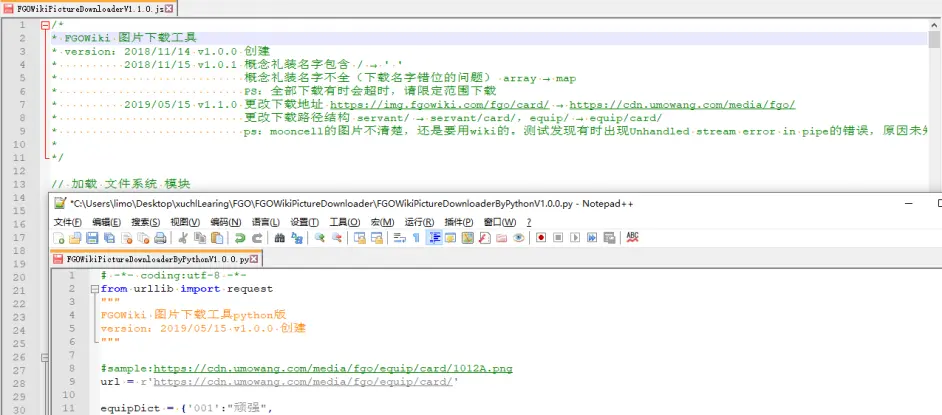The image size is (942, 415).
Task: Start macro recording with red dot
Action: (x=541, y=238)
